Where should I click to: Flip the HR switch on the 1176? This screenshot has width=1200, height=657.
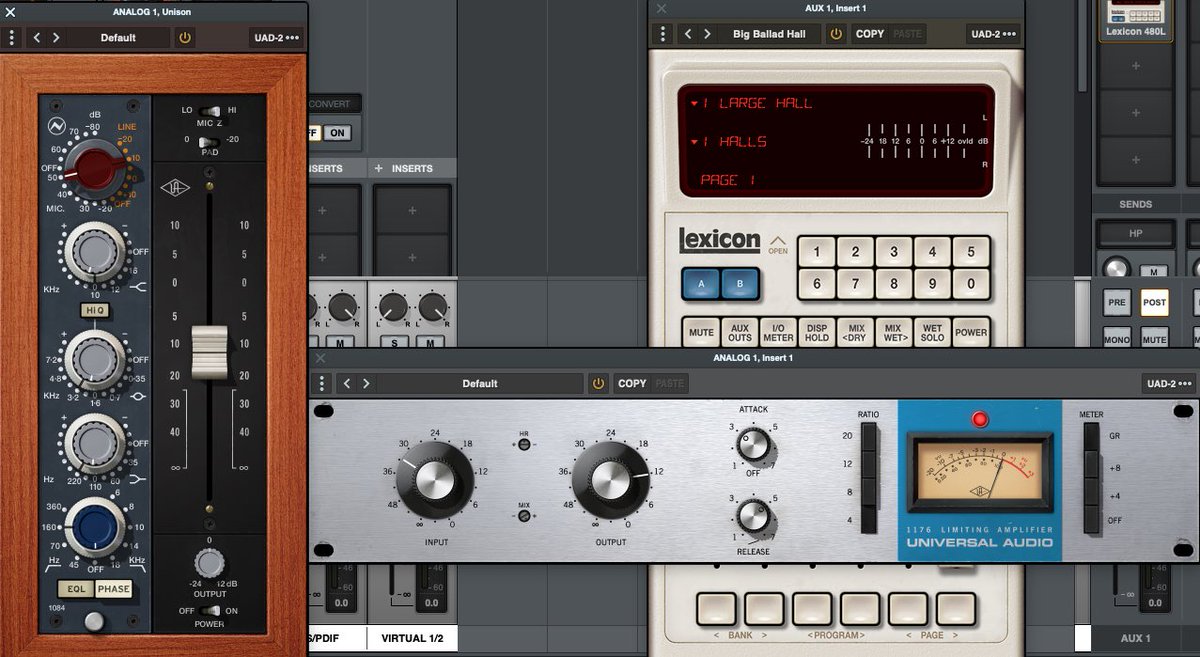524,444
